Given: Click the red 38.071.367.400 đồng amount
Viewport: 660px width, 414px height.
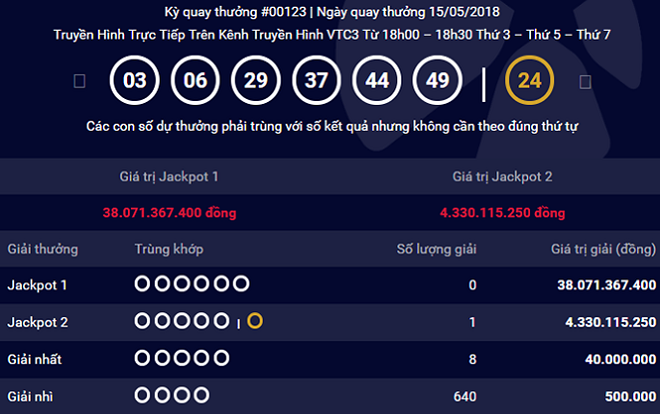Looking at the screenshot, I should tap(164, 213).
